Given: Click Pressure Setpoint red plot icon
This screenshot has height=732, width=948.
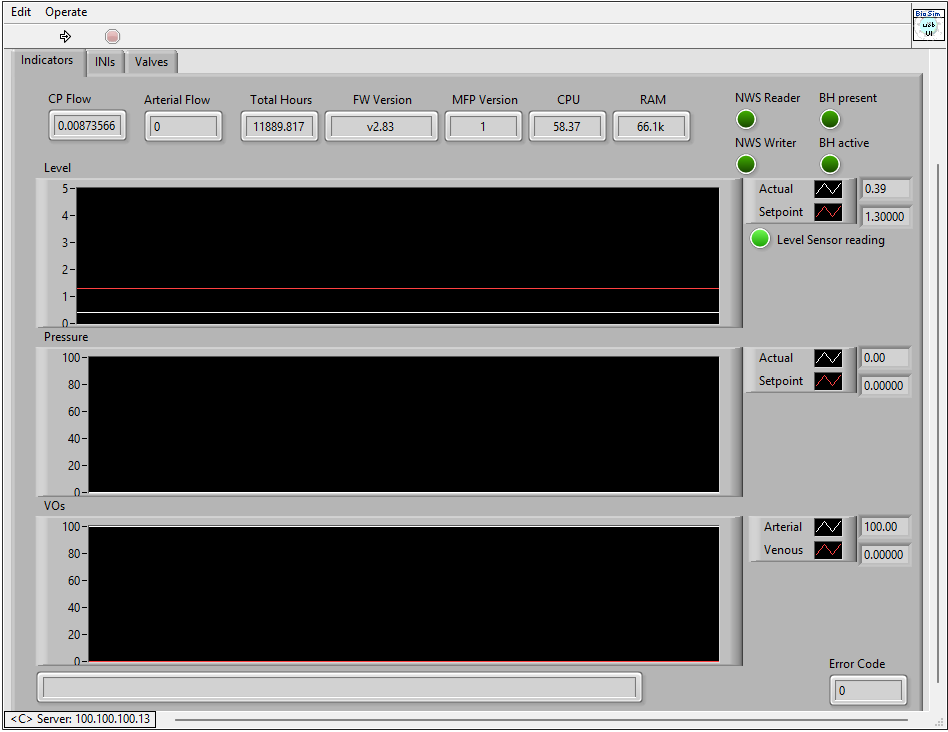Looking at the screenshot, I should coord(828,381).
